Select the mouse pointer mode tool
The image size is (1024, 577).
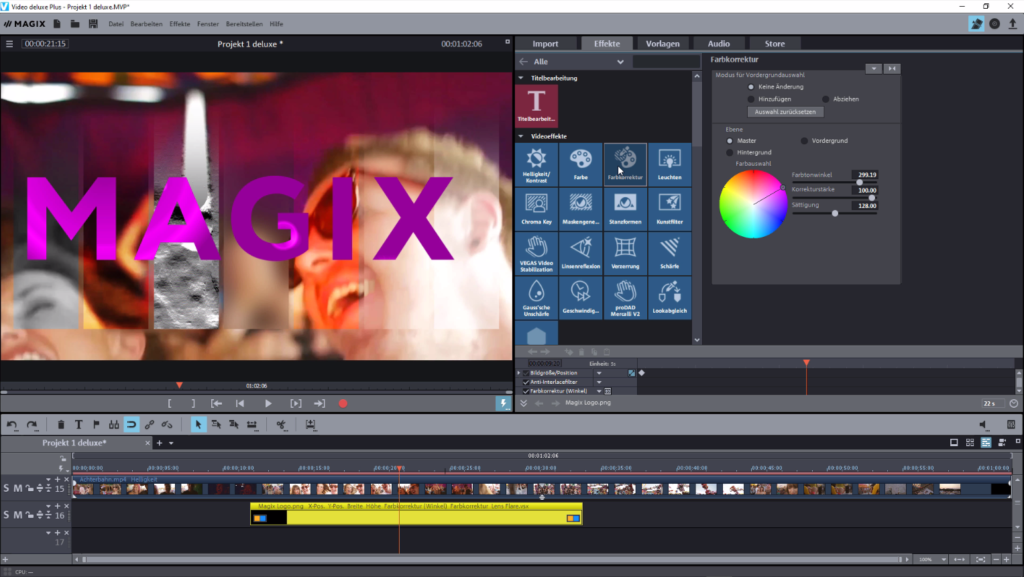point(198,424)
